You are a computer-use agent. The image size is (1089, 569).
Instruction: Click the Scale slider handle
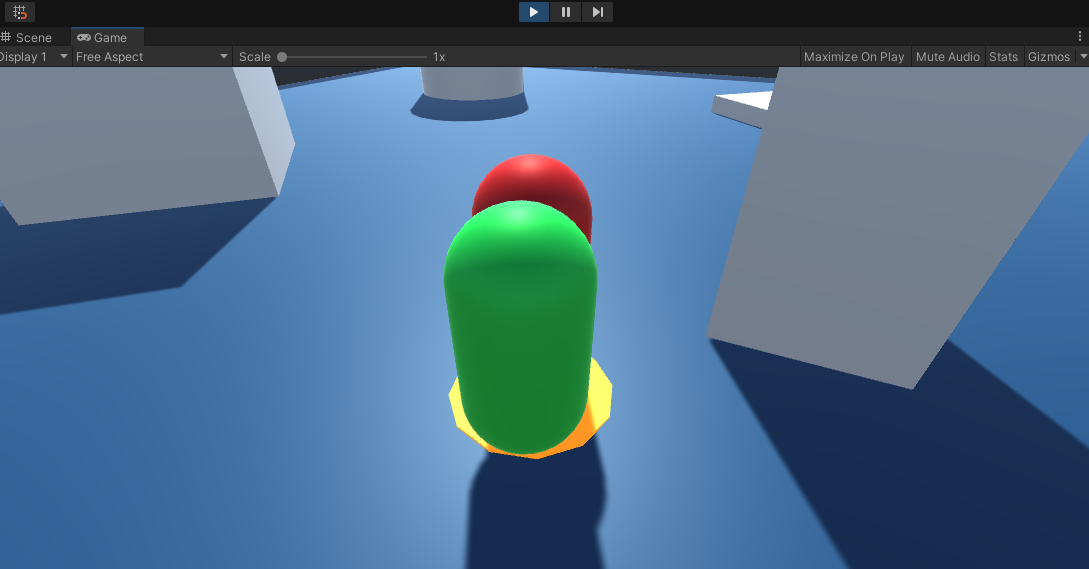coord(282,57)
